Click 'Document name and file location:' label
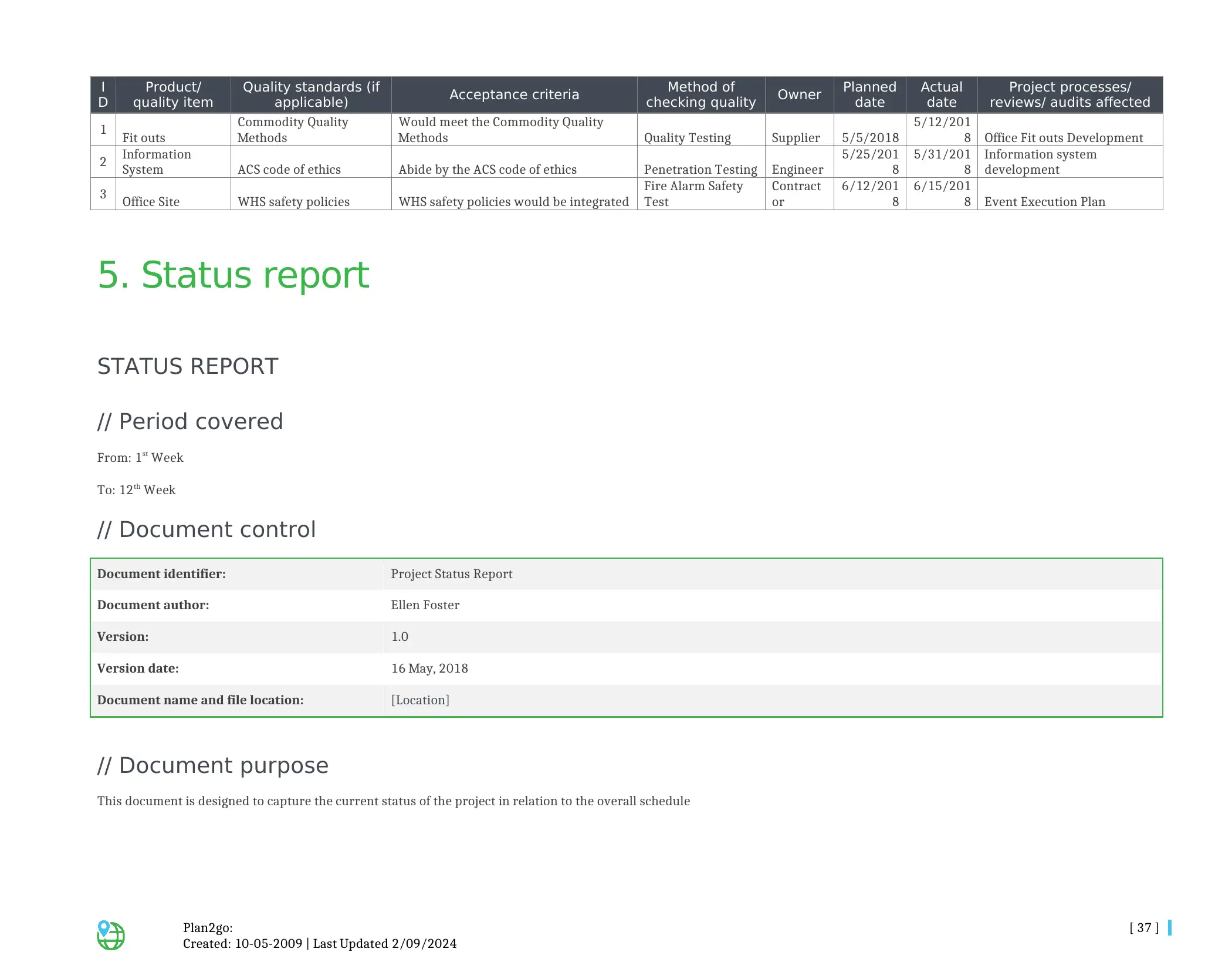Screen dimensions: 1232x969 [200, 700]
